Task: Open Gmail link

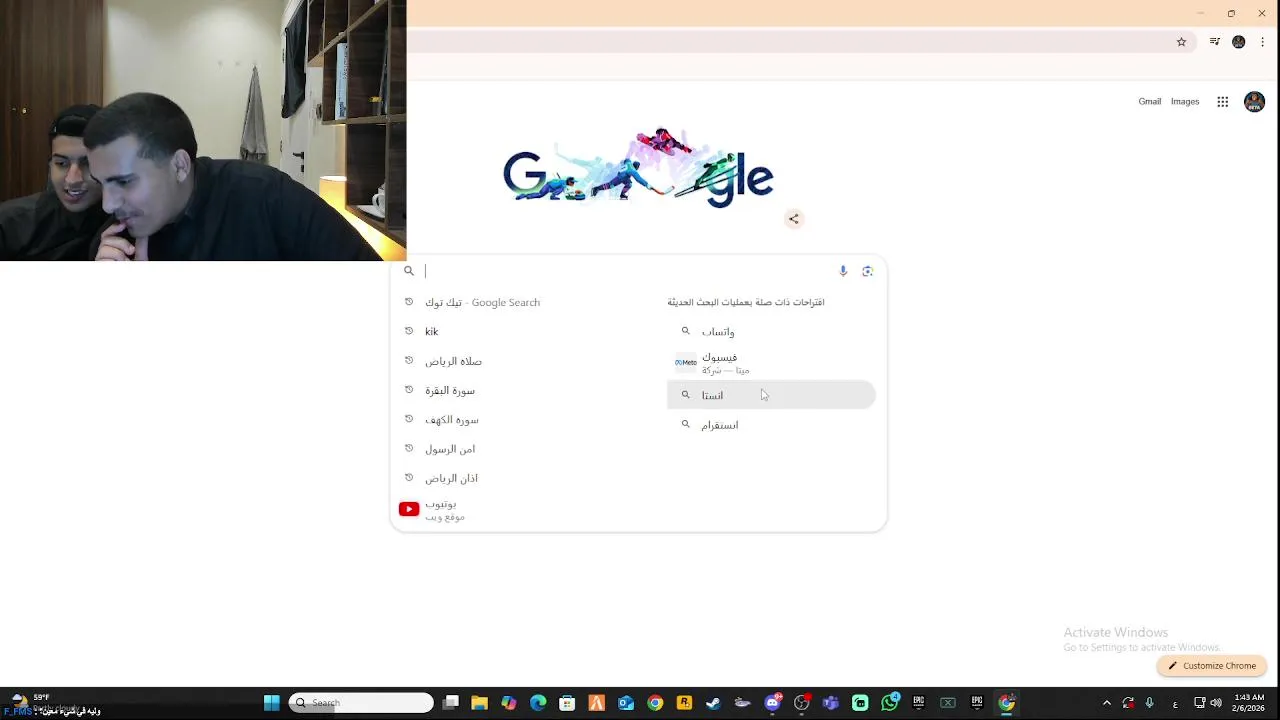Action: [x=1150, y=101]
